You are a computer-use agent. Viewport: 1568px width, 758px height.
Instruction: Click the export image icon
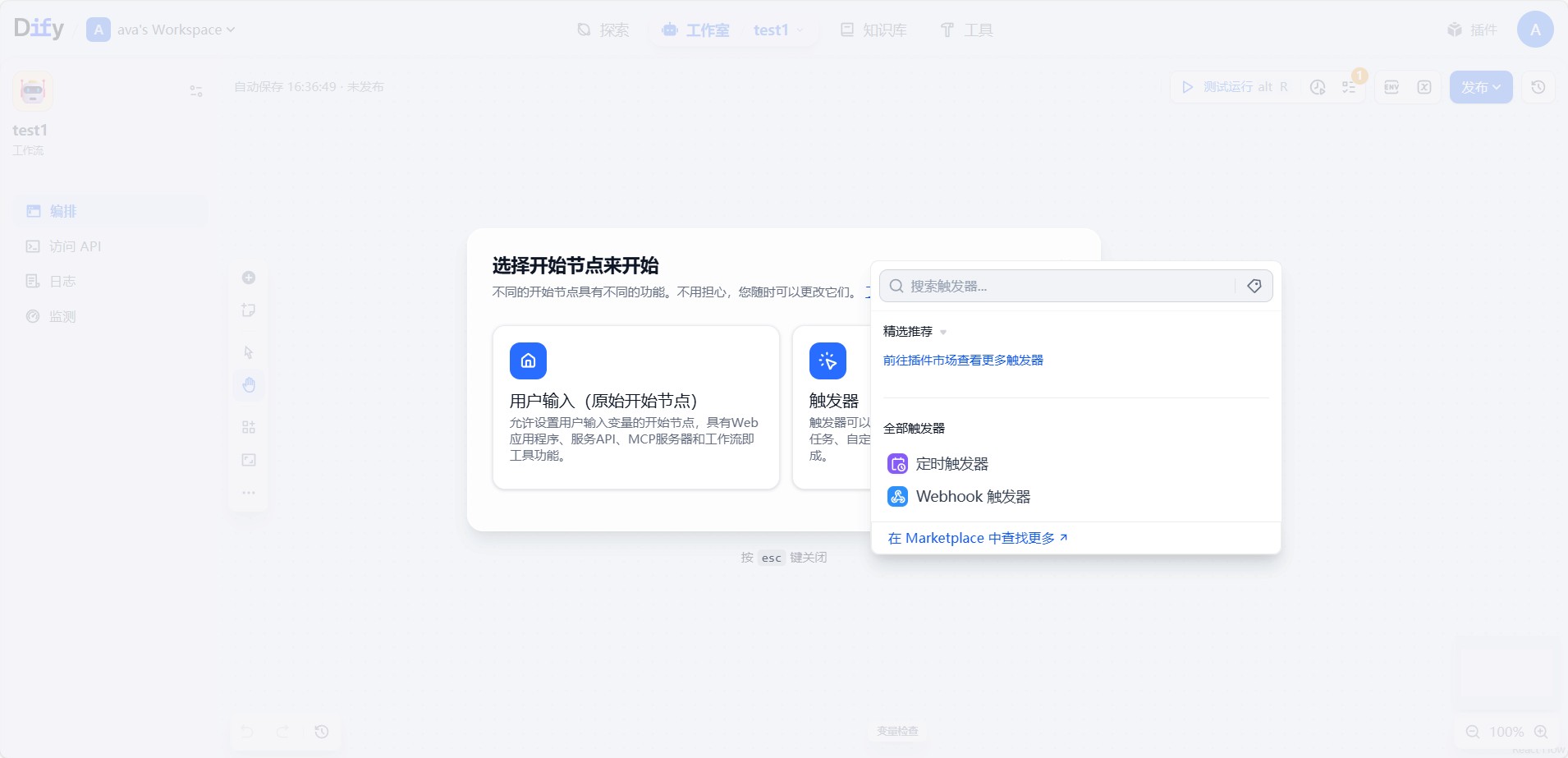(x=249, y=460)
